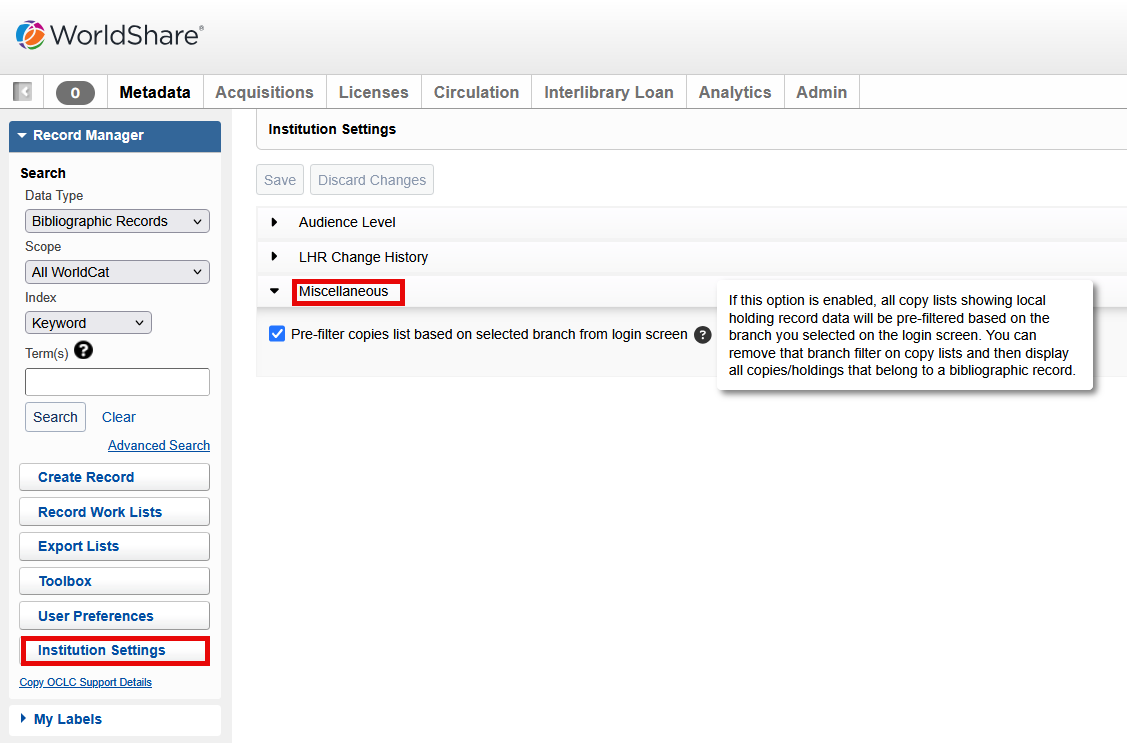The width and height of the screenshot is (1127, 743).
Task: Click inside the Term(s) search field
Action: (117, 382)
